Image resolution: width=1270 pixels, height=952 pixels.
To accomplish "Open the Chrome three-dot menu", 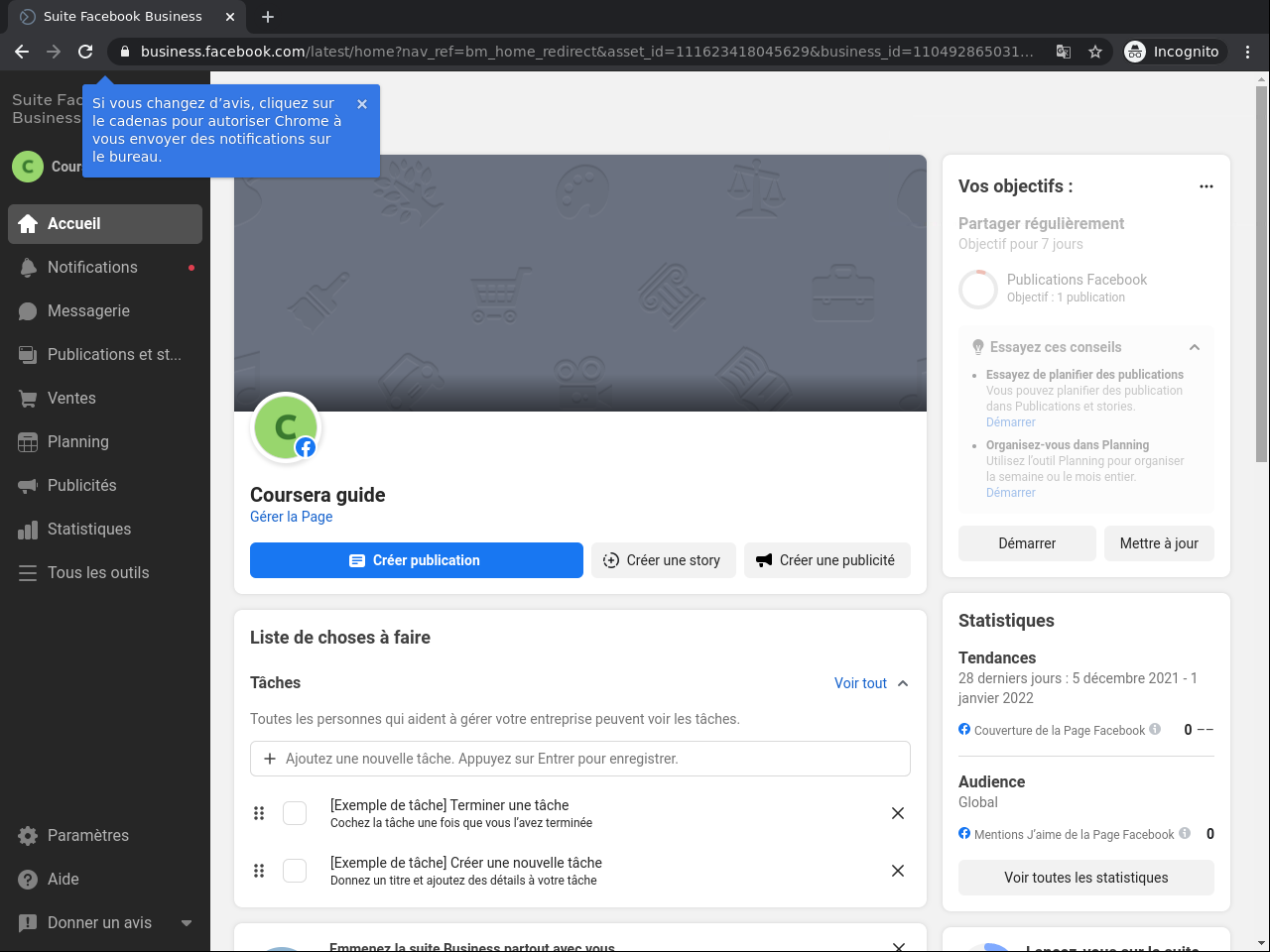I will click(1248, 52).
